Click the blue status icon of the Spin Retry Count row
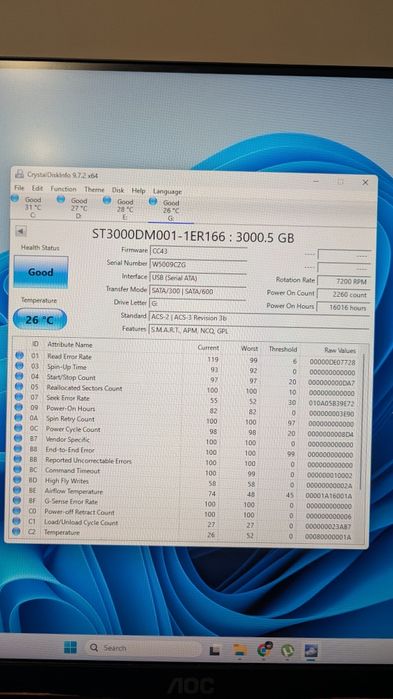This screenshot has width=393, height=699. tap(18, 418)
